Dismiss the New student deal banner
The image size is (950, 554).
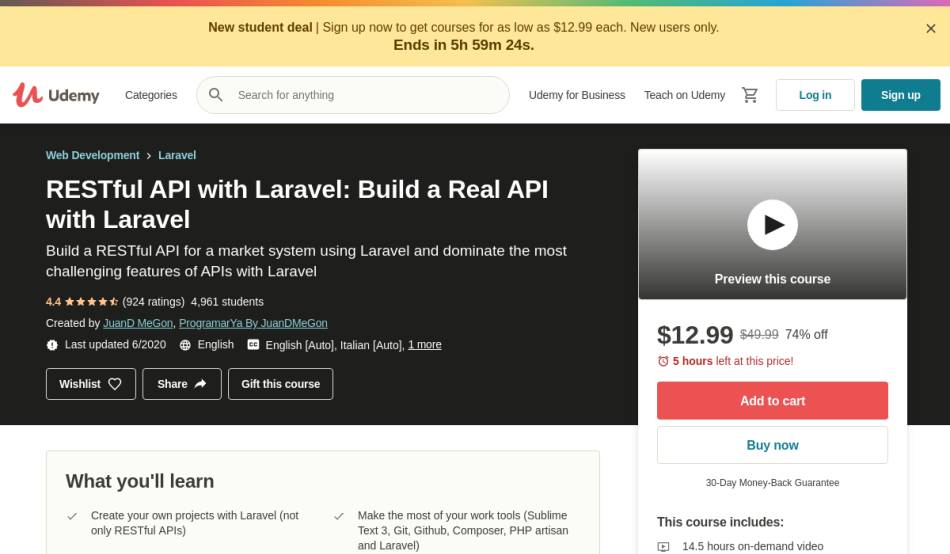tap(931, 28)
